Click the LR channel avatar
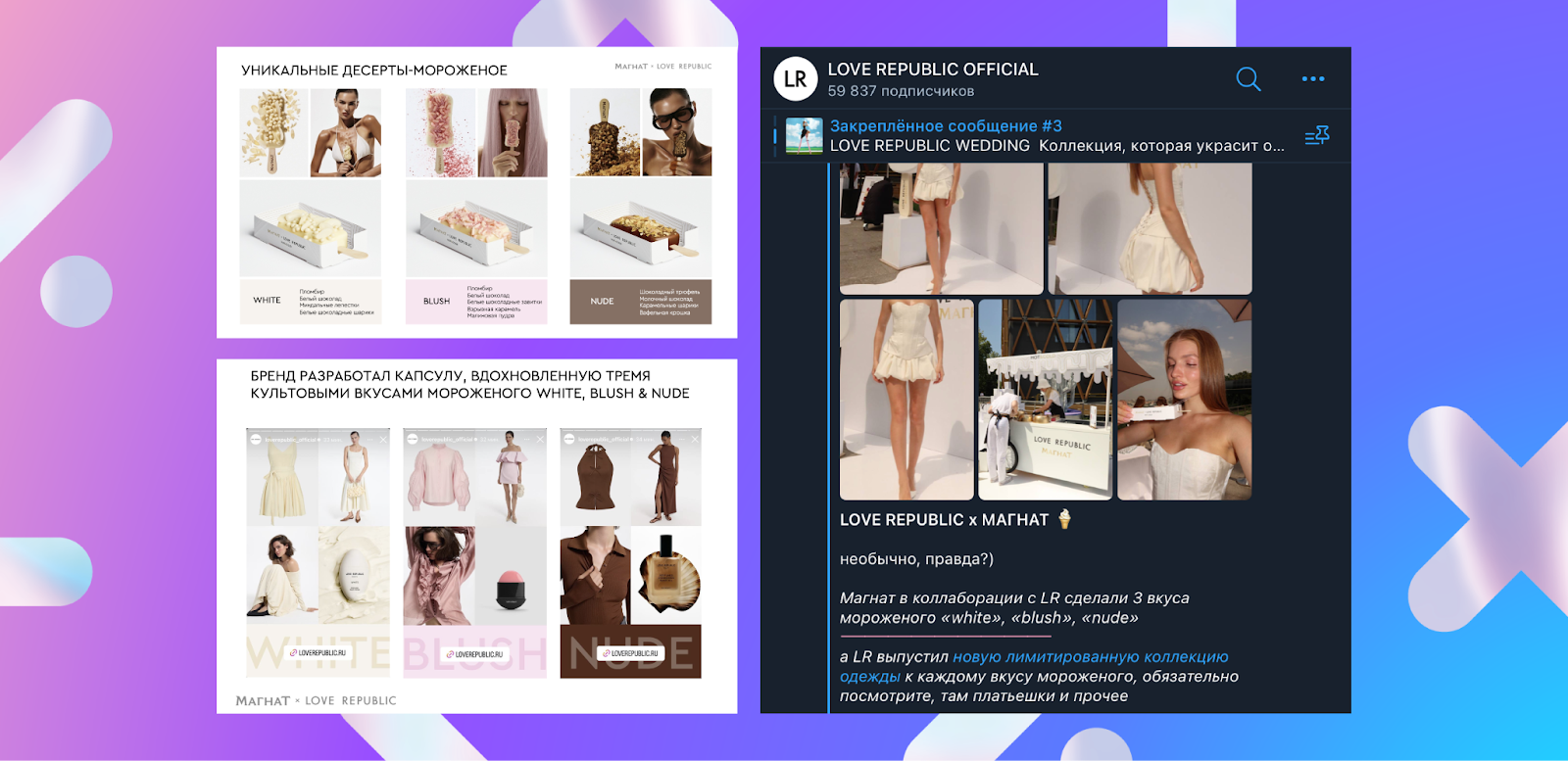The width and height of the screenshot is (1568, 761). 795,79
